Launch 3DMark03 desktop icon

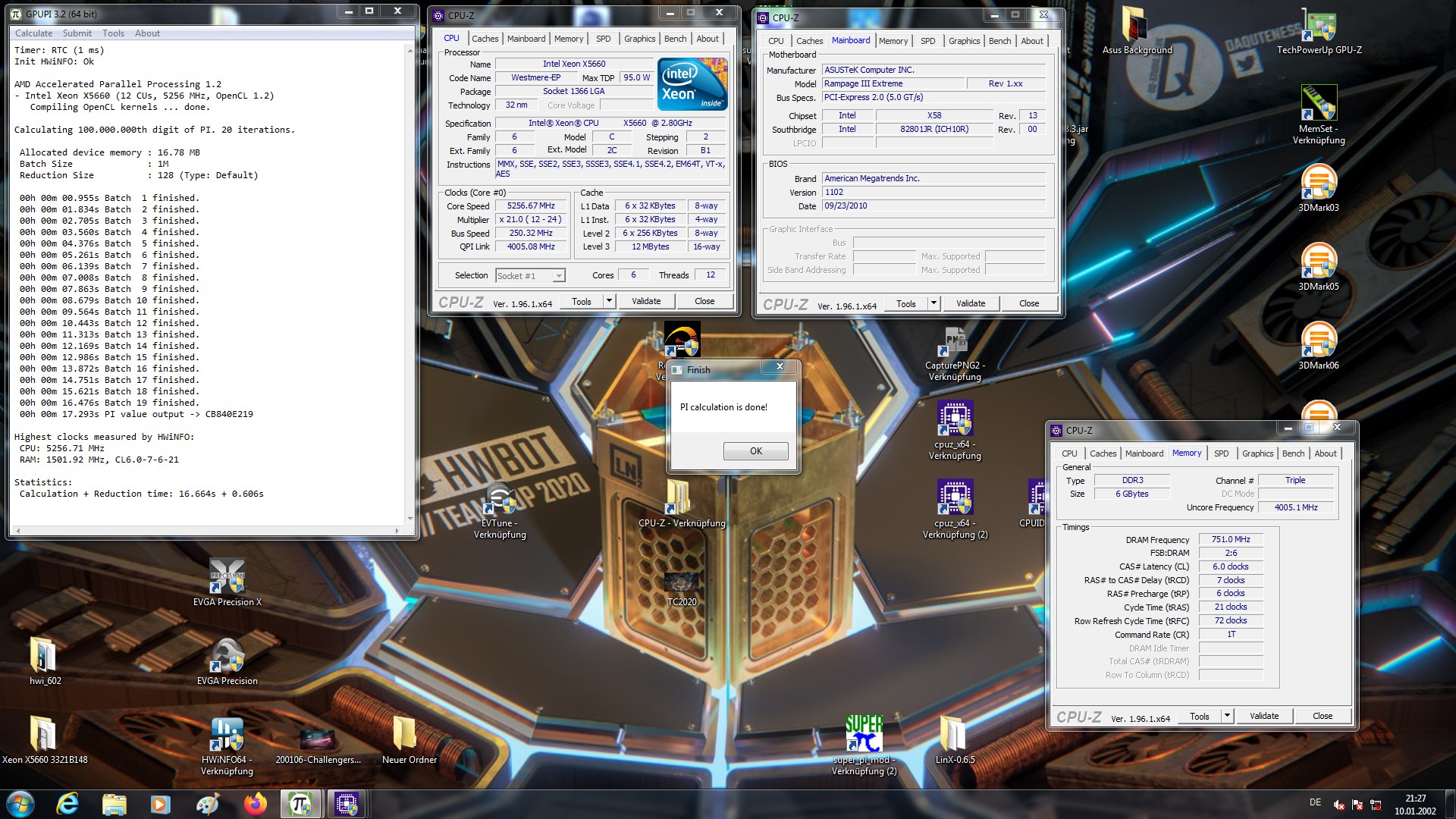[x=1319, y=188]
